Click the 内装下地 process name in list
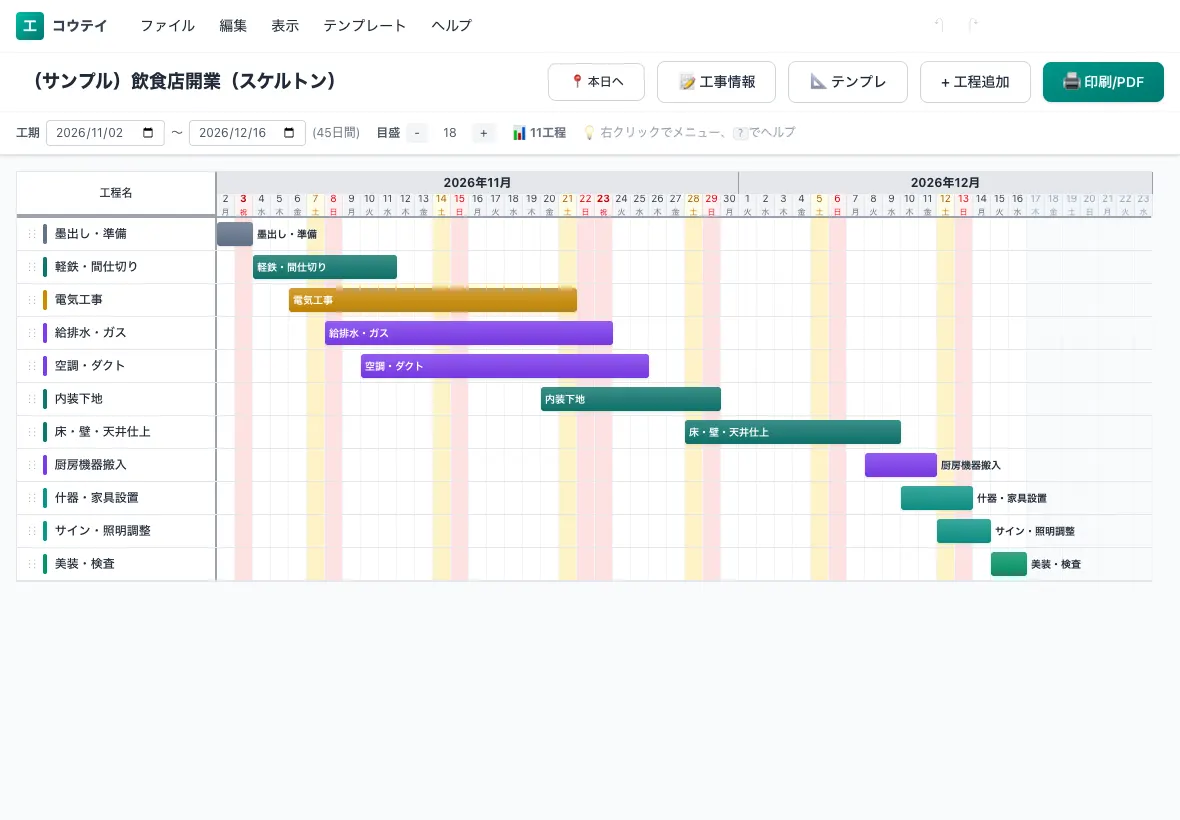The height and width of the screenshot is (820, 1180). tap(79, 399)
